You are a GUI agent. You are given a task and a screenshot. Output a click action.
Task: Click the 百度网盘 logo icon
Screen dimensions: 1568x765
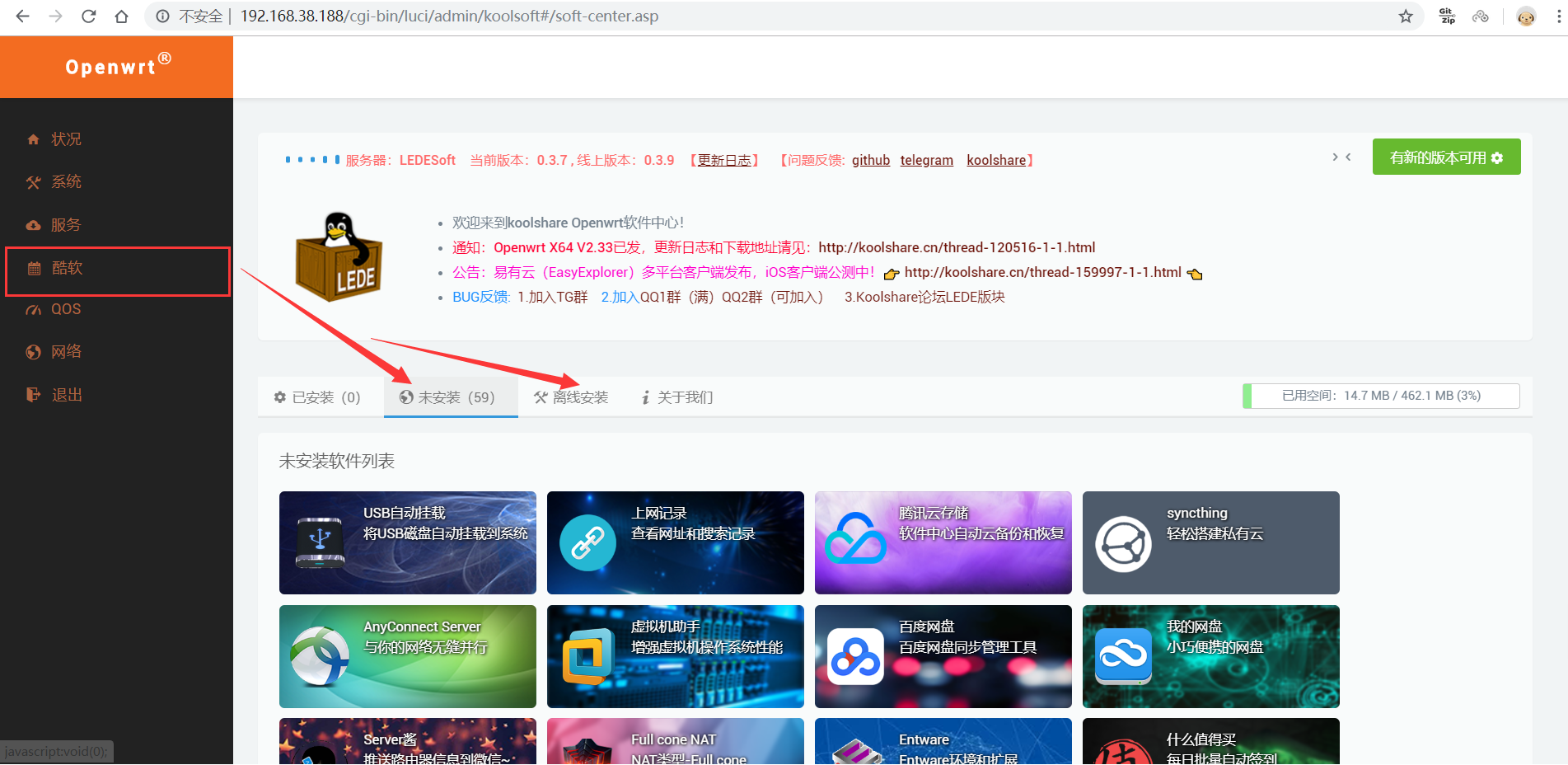tap(855, 656)
